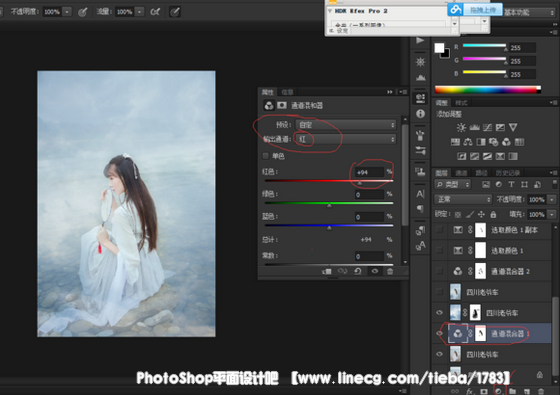The image size is (560, 395).
Task: Delete adjustment via Properties panel trash icon
Action: click(x=390, y=271)
